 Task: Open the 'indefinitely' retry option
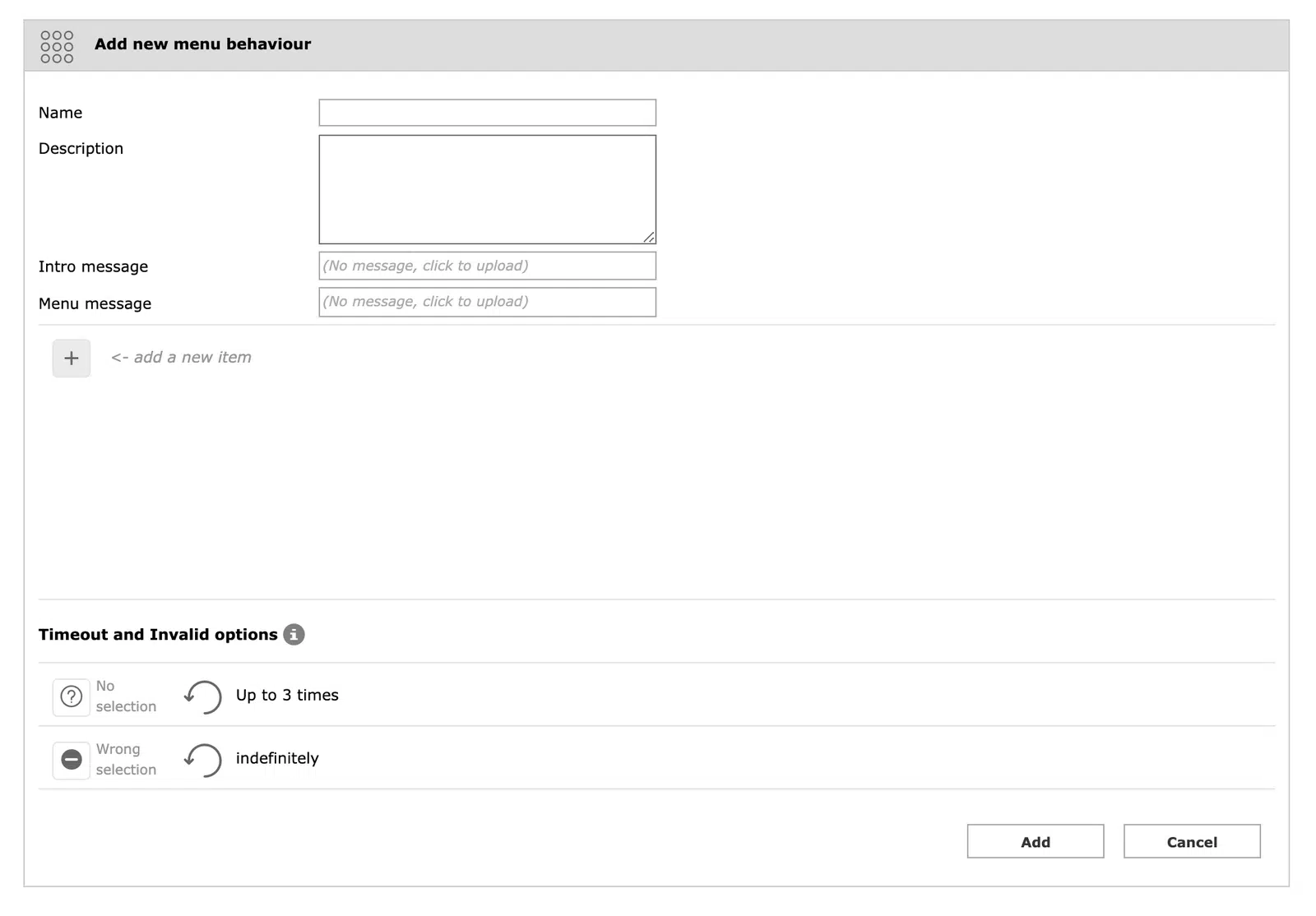coord(277,759)
